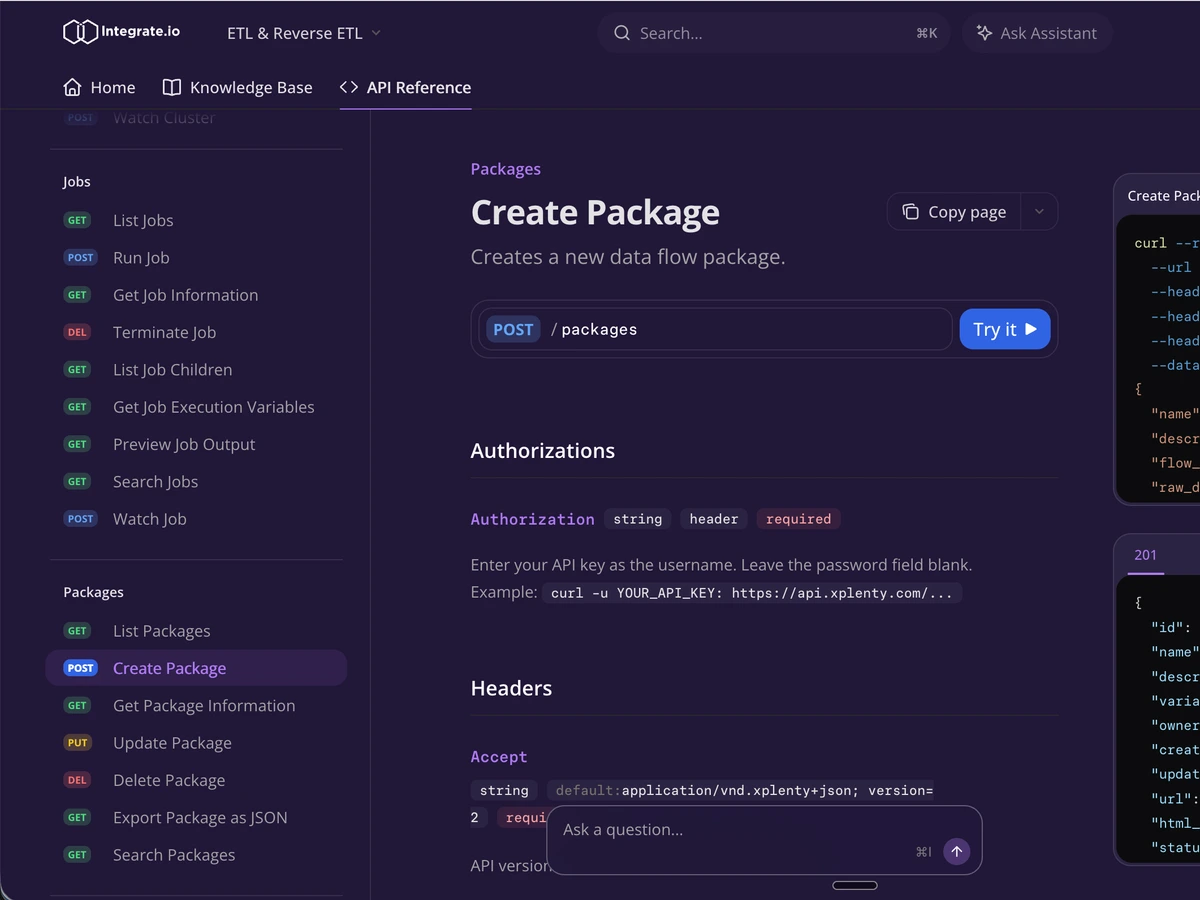Image resolution: width=1200 pixels, height=900 pixels.
Task: Open the Knowledge Base tab
Action: coord(237,87)
